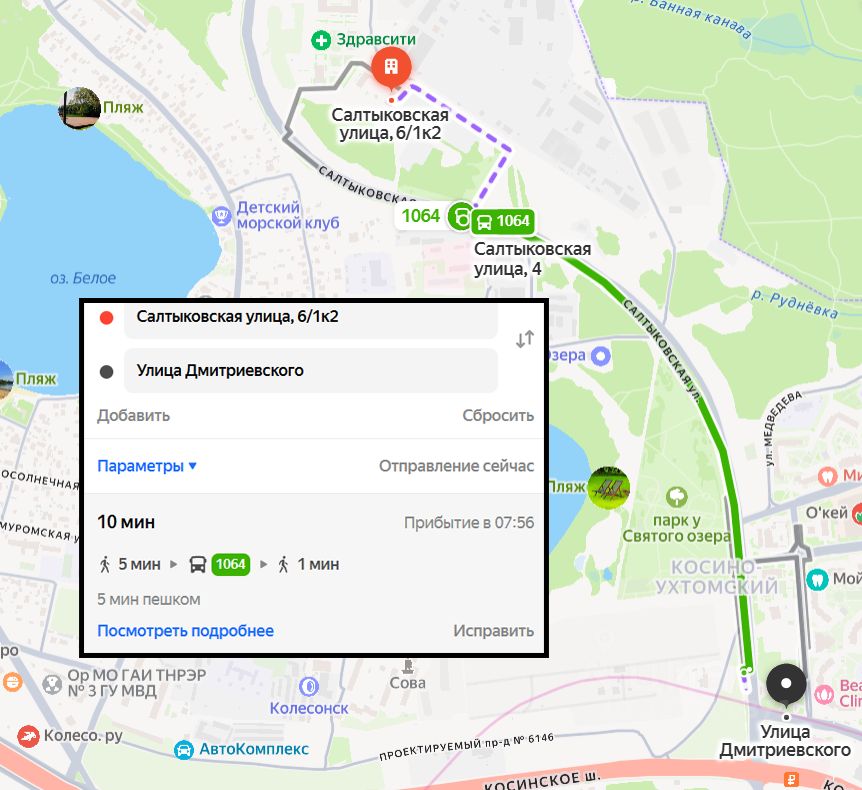Open the Колесо.ру red map icon
The height and width of the screenshot is (790, 862).
coord(30,736)
